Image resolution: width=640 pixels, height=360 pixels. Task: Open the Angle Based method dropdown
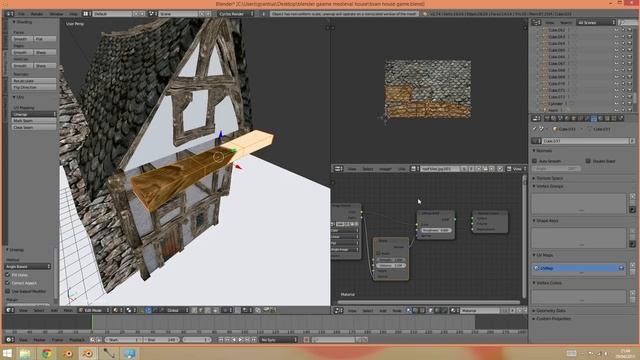28,267
